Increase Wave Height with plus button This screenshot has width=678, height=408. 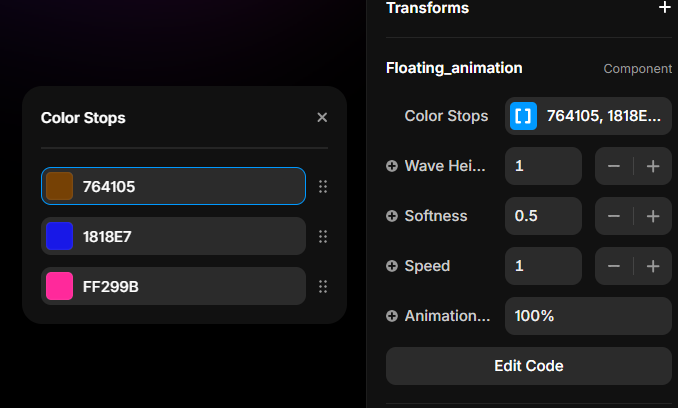(653, 166)
